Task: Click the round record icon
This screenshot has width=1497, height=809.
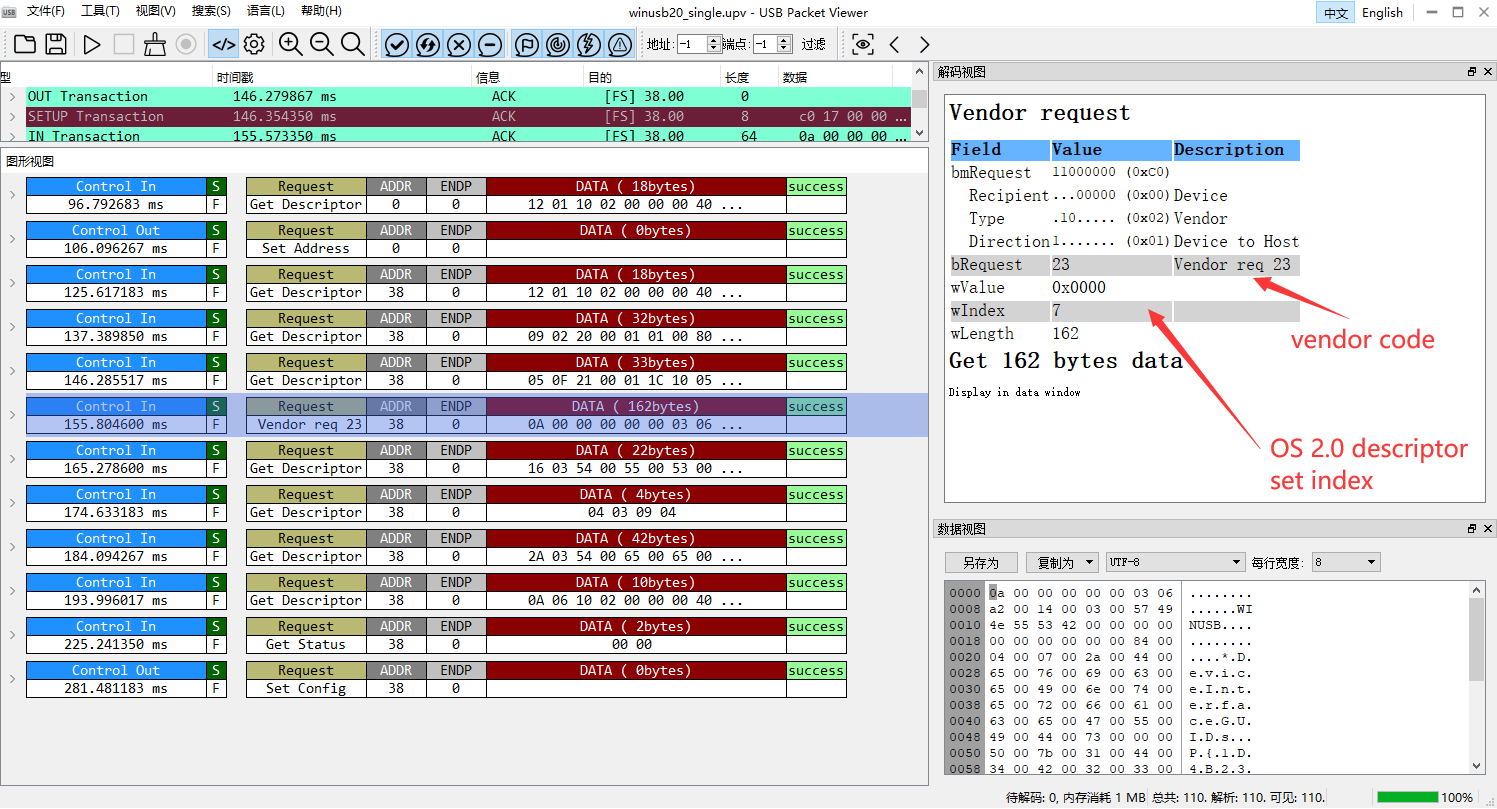Action: click(x=186, y=44)
